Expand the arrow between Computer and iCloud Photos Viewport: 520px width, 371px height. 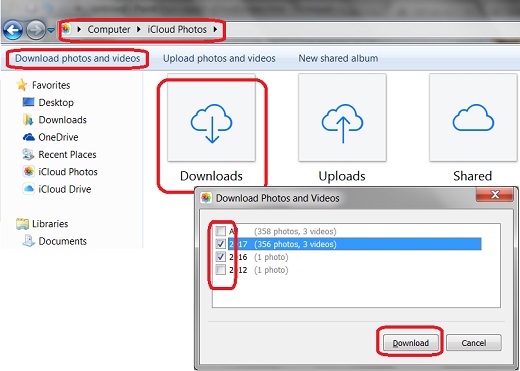pyautogui.click(x=139, y=29)
